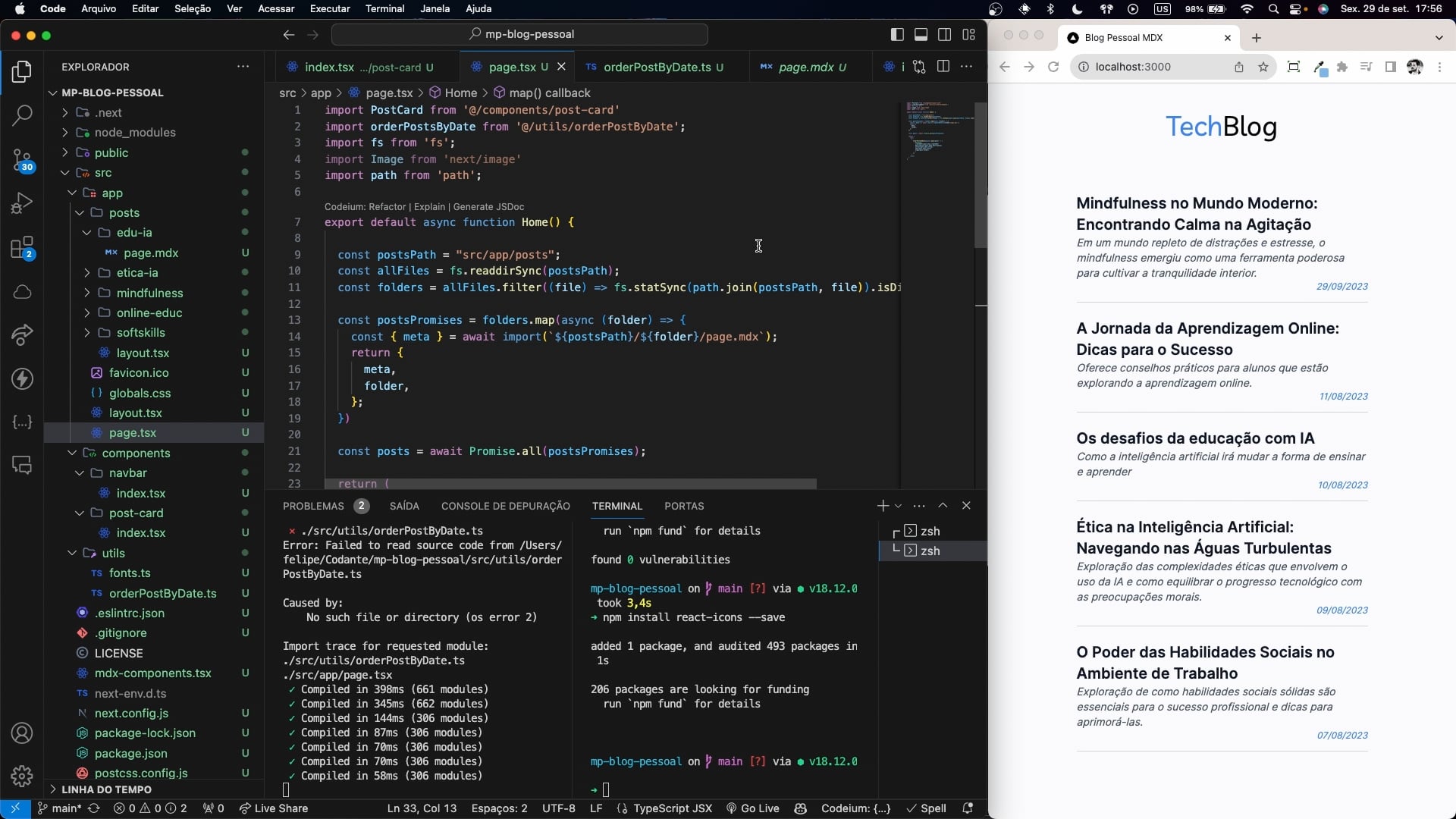Open Source Control view with 30 badge
This screenshot has height=819, width=1456.
[22, 160]
